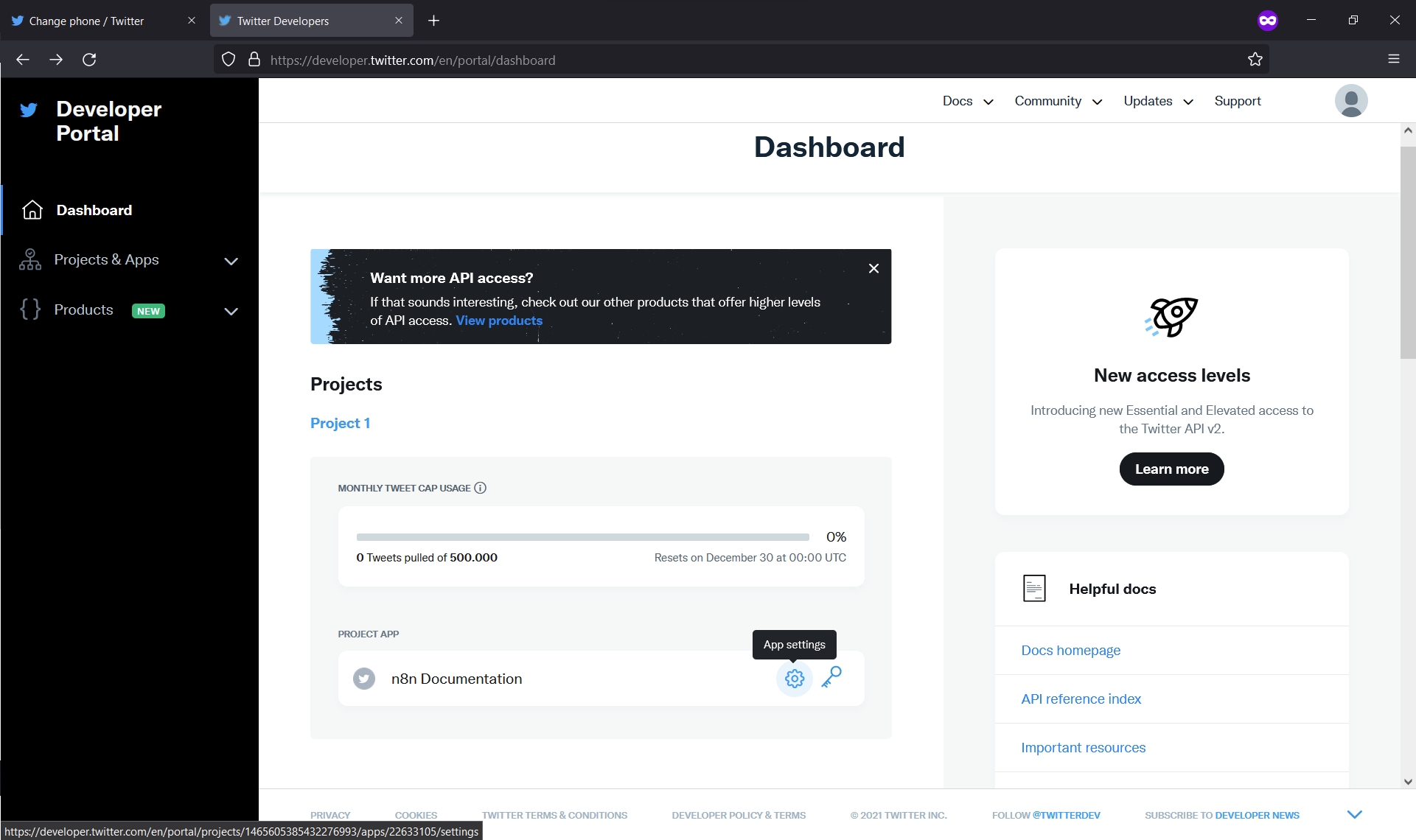The height and width of the screenshot is (840, 1416).
Task: Reload the page with refresh icon
Action: click(x=89, y=60)
